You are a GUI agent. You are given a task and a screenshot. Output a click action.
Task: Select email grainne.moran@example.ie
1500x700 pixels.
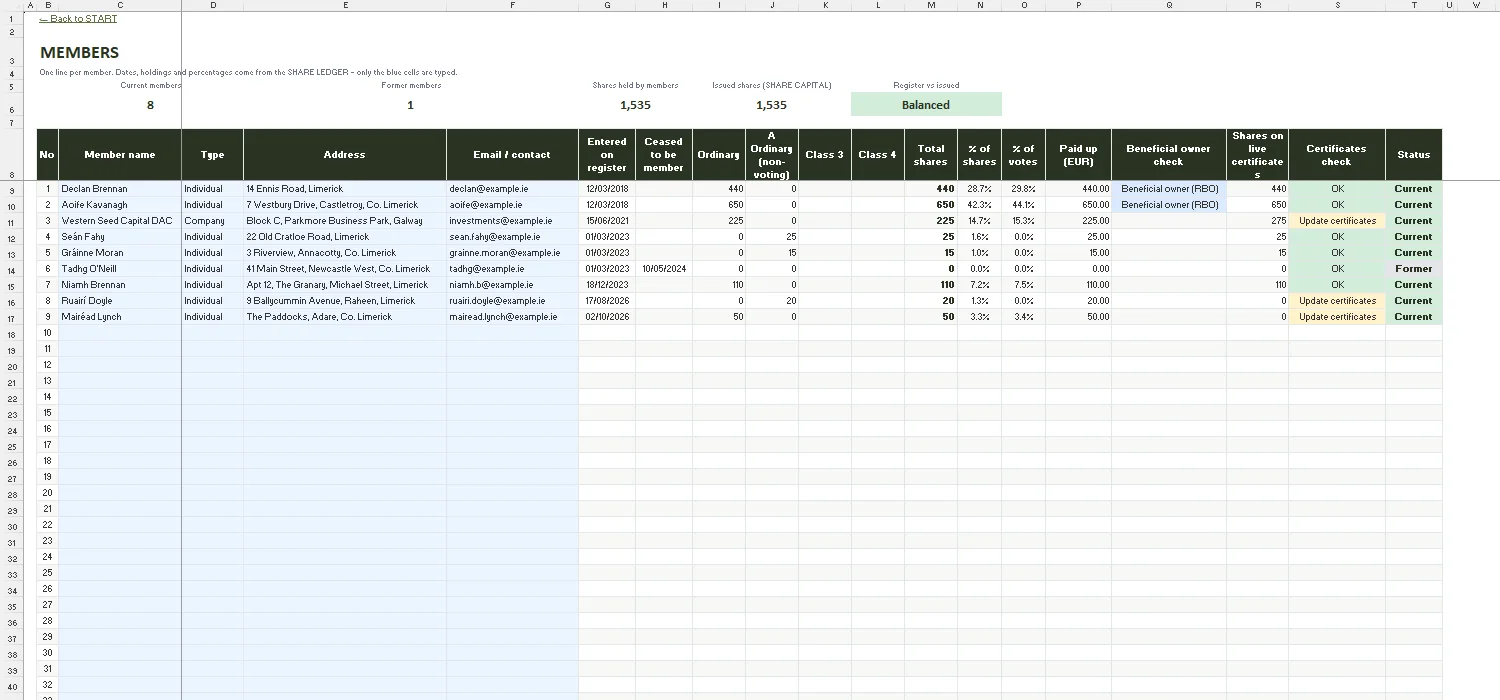tap(513, 253)
